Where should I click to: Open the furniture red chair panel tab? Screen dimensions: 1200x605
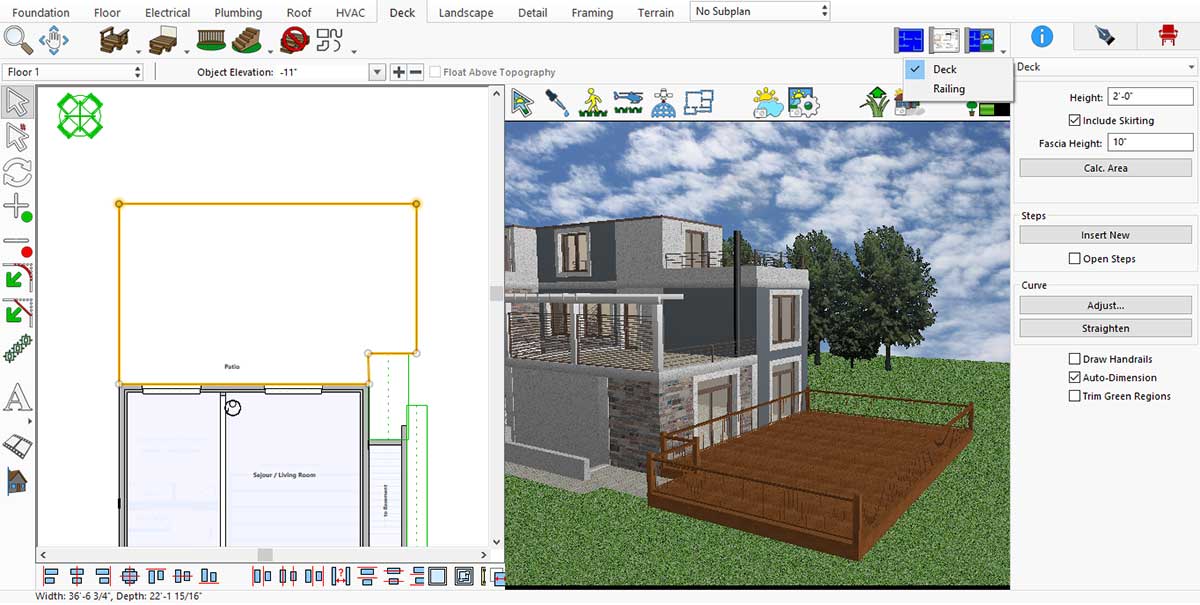coord(1167,37)
